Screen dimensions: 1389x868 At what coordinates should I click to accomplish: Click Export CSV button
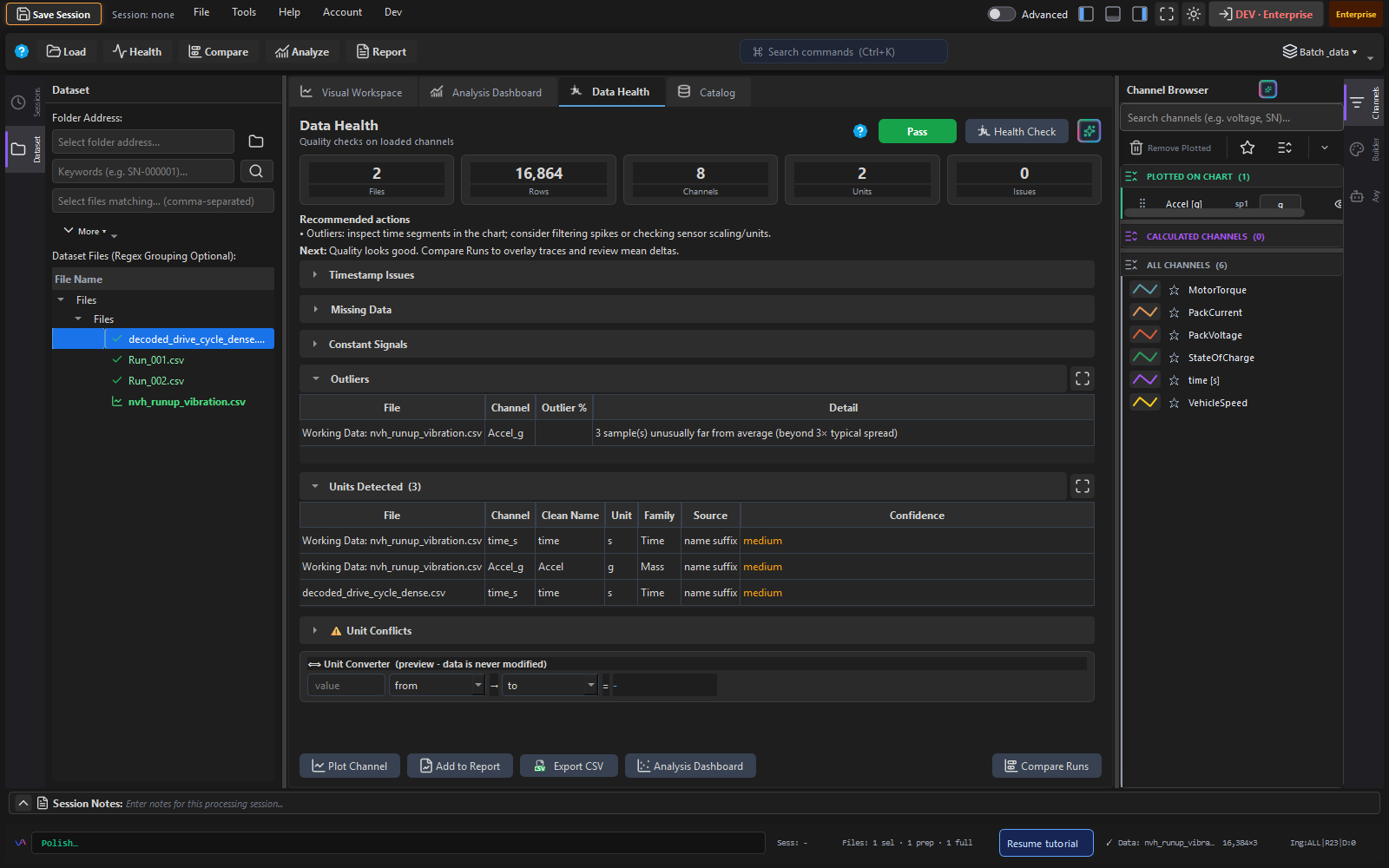pos(569,766)
